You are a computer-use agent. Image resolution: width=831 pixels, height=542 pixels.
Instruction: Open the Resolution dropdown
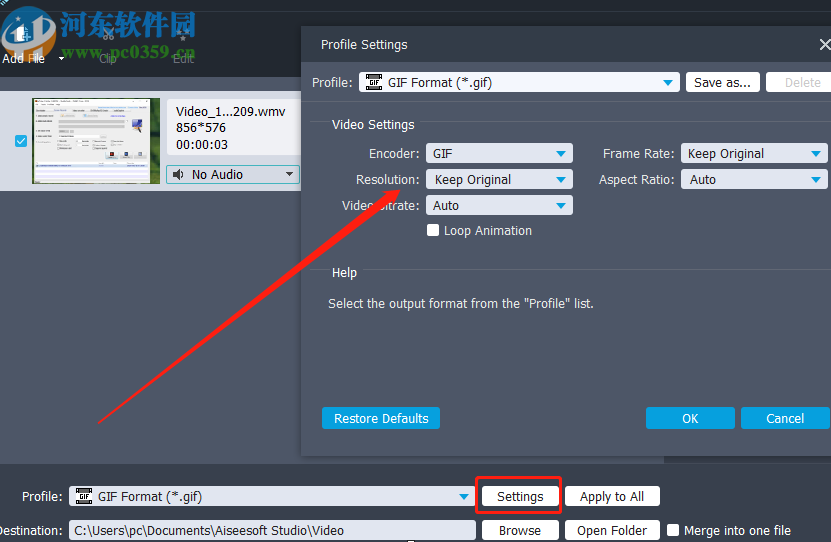tap(499, 180)
